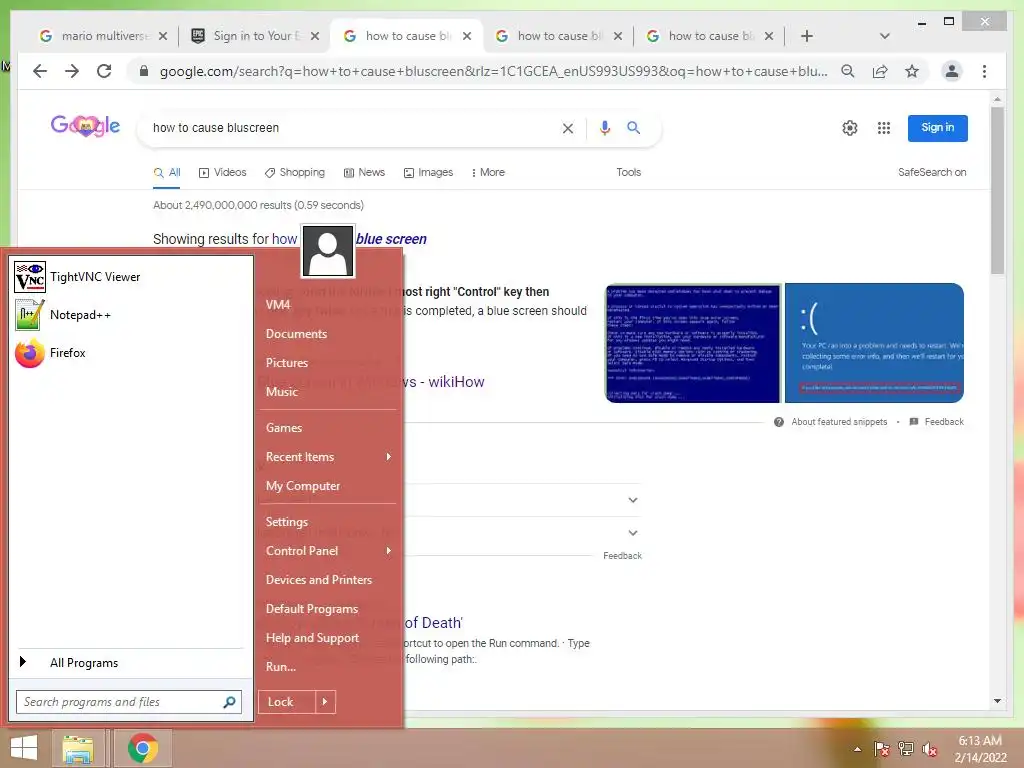This screenshot has width=1024, height=768.
Task: Open the arrow next to Lock
Action: click(x=325, y=702)
